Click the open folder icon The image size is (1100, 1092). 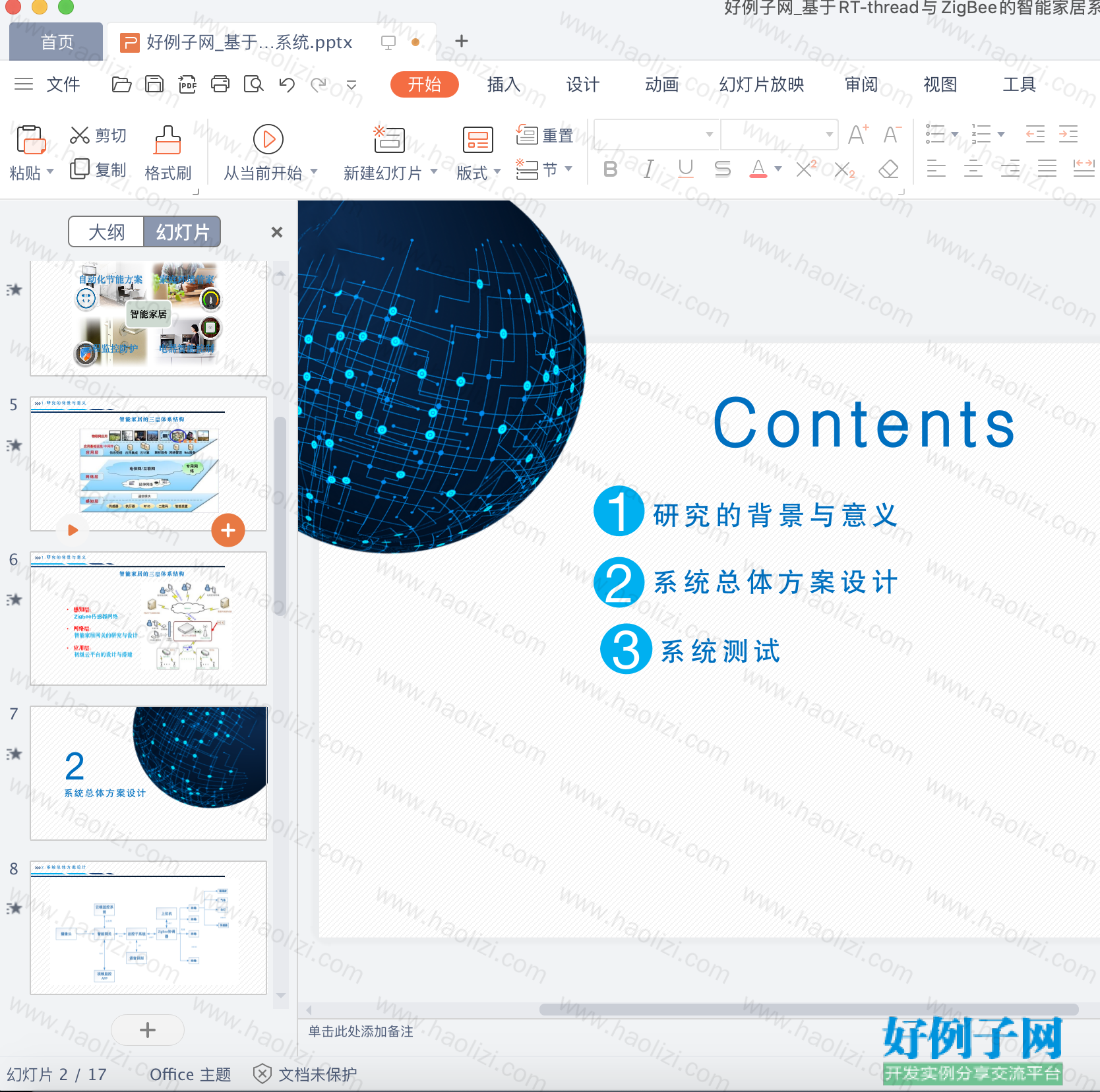[121, 84]
